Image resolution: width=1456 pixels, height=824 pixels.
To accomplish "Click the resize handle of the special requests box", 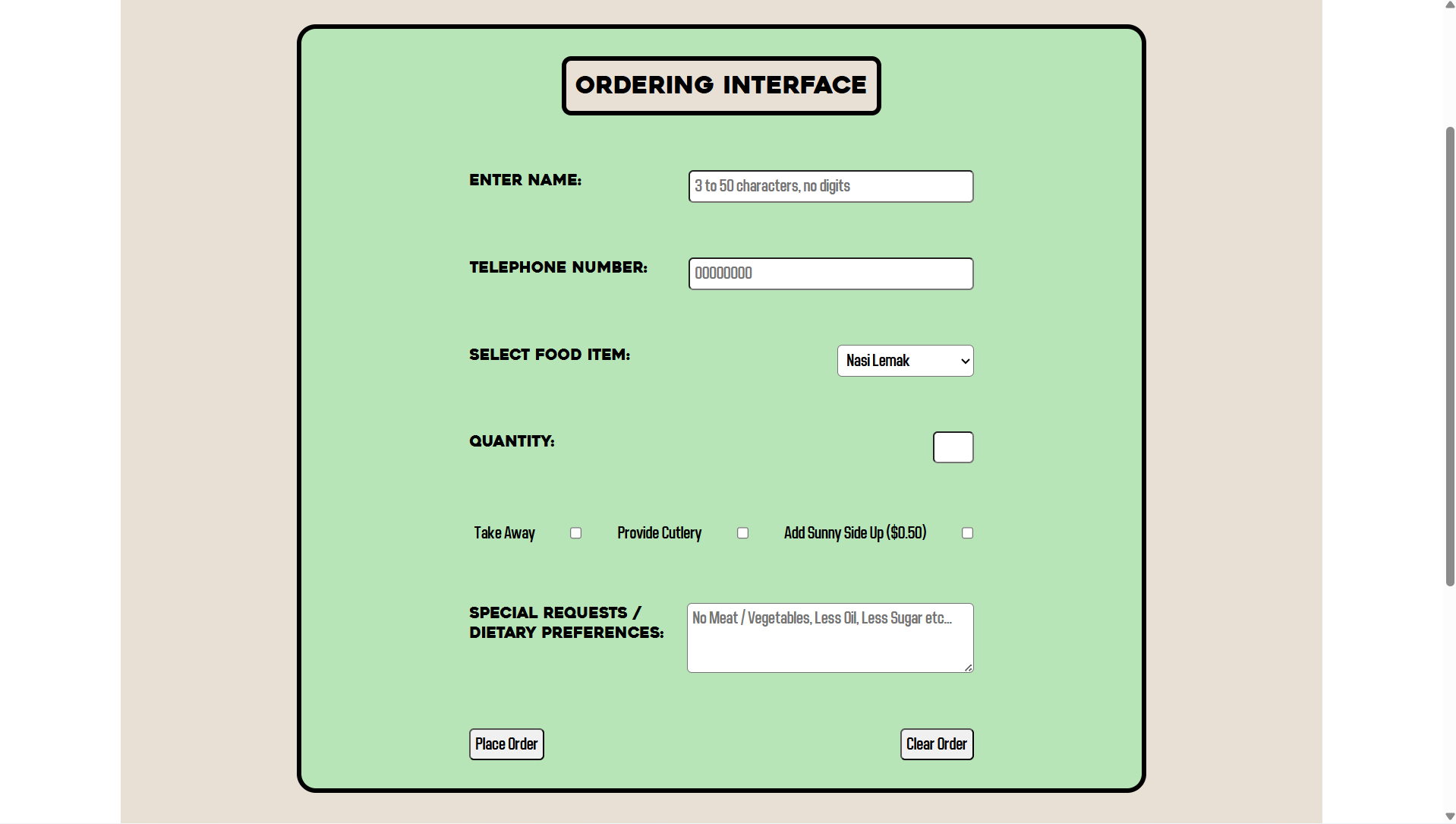I will pyautogui.click(x=969, y=668).
